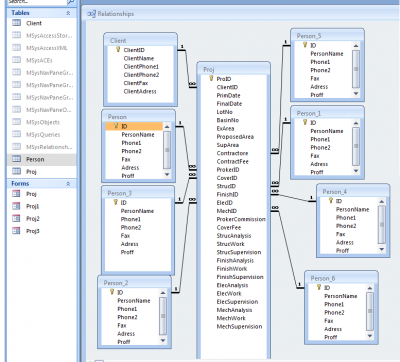Click the Proj form icon in Forms group
Viewport: 400px width, 362px height.
tap(16, 194)
